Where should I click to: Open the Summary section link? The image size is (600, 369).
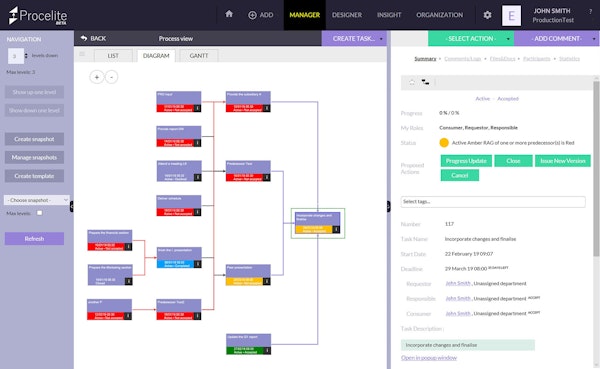tap(425, 59)
